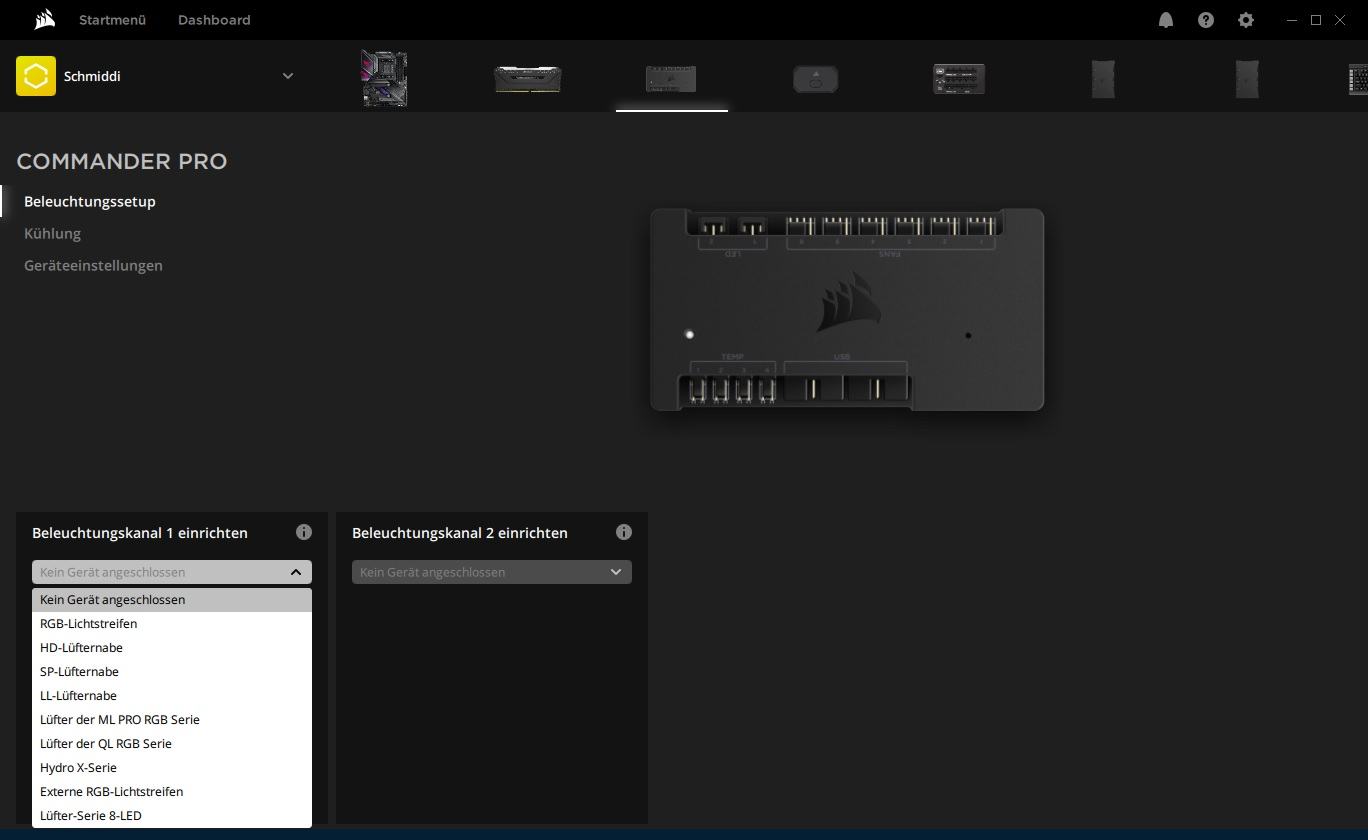Click the yellow Schmiddi profile icon
This screenshot has height=840, width=1368.
coord(36,76)
